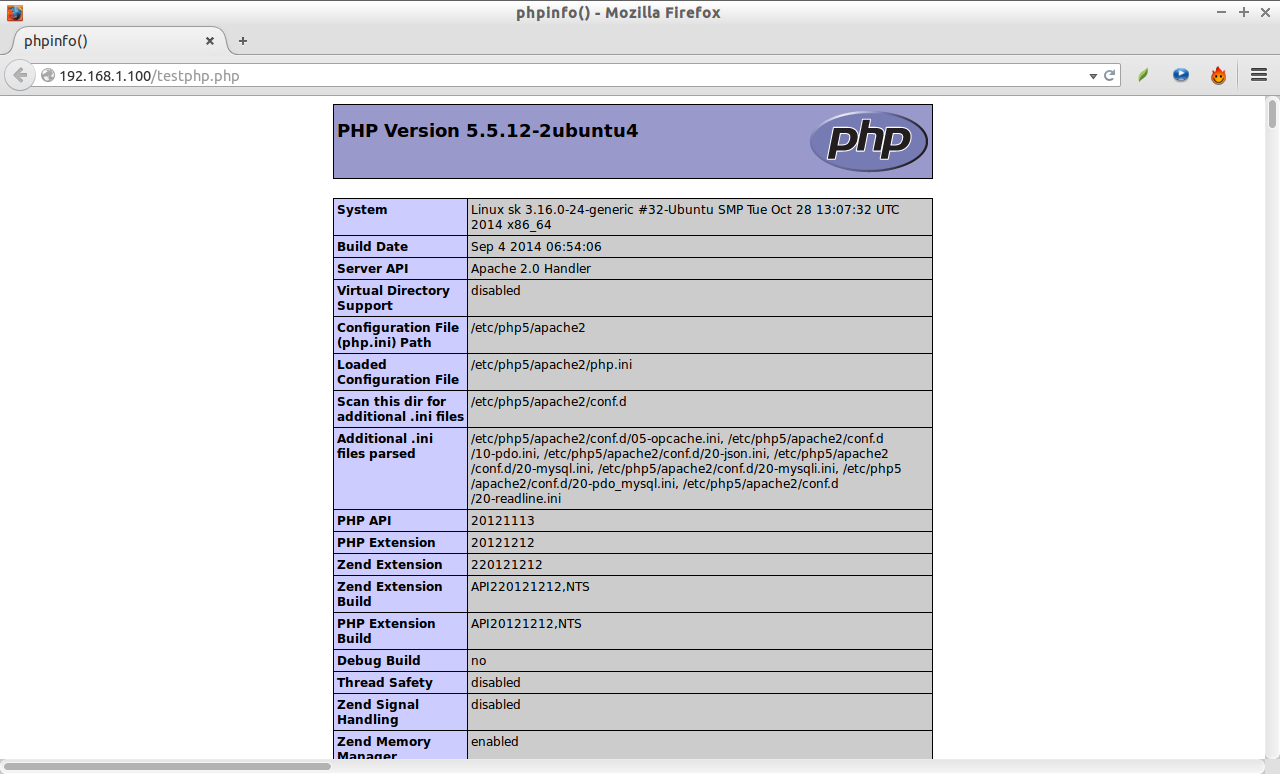This screenshot has width=1280, height=774.
Task: Click the 'API220121212,NTS' value
Action: [x=530, y=587]
